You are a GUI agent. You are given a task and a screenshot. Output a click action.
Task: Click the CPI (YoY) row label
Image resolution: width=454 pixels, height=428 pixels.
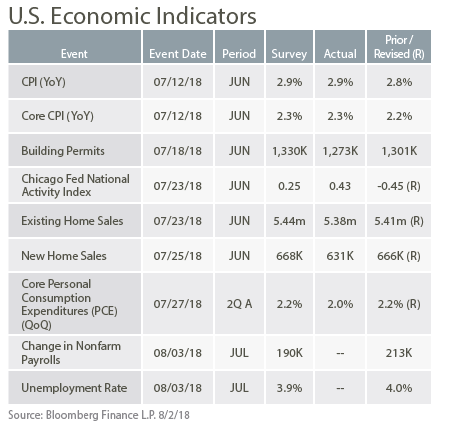click(x=43, y=82)
